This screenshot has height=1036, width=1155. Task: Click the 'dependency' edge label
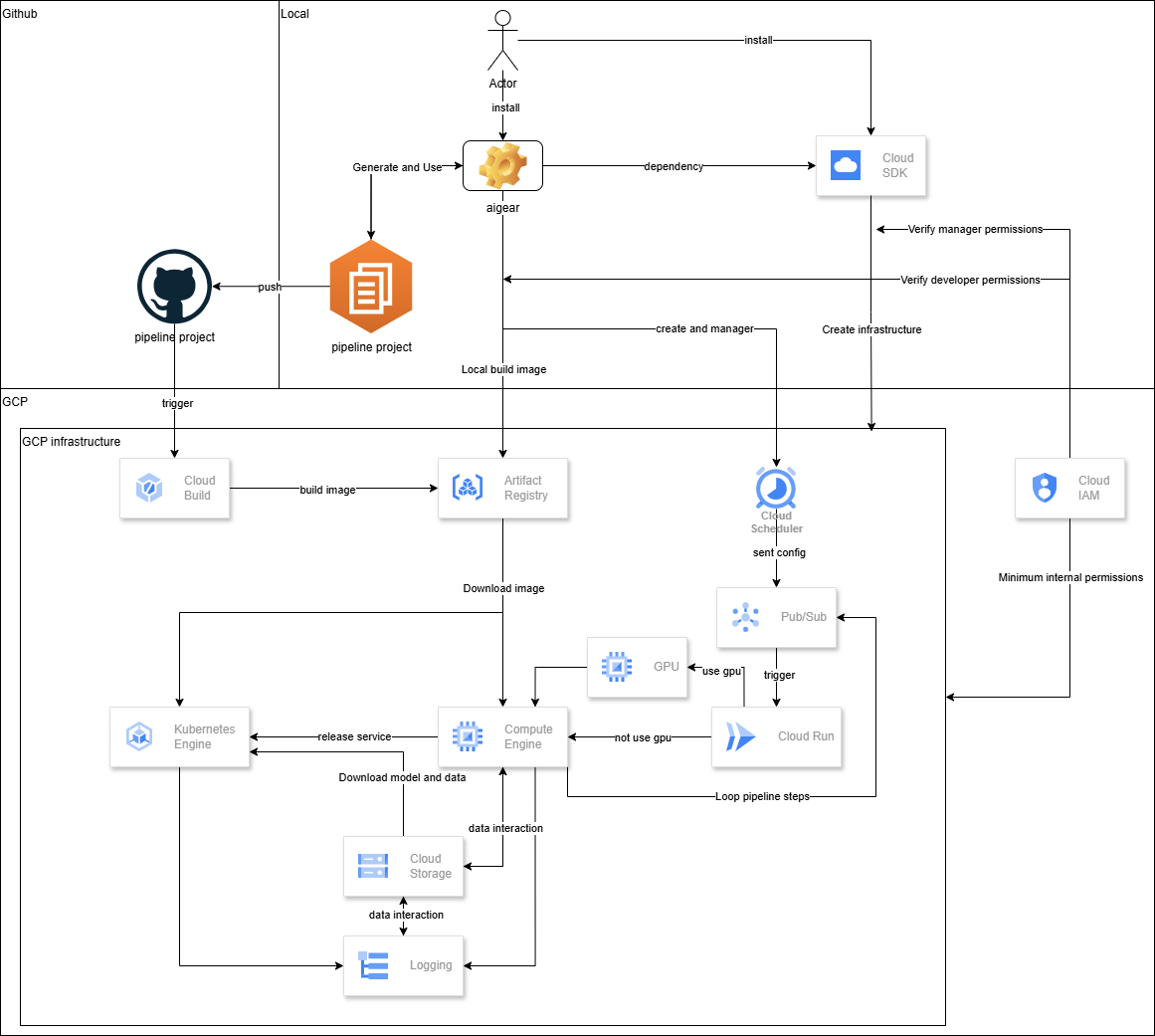click(x=674, y=166)
